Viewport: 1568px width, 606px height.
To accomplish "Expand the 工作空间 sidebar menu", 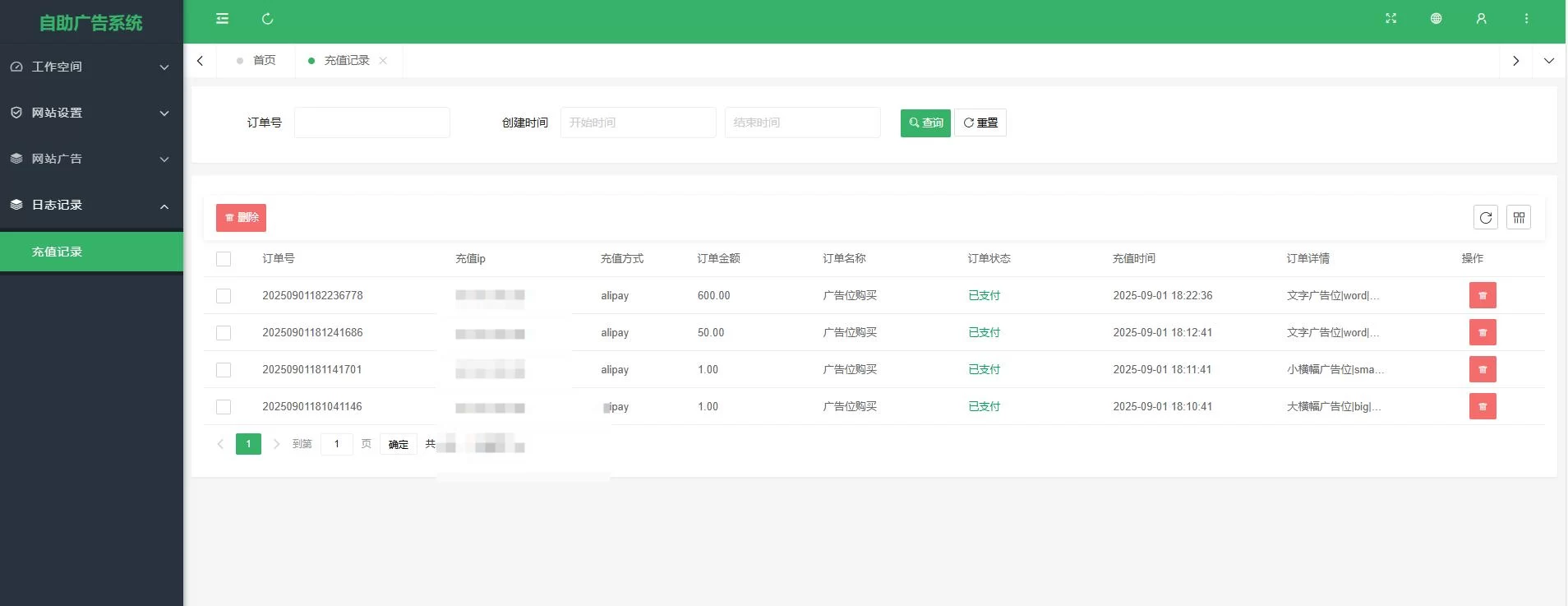I will click(x=91, y=67).
